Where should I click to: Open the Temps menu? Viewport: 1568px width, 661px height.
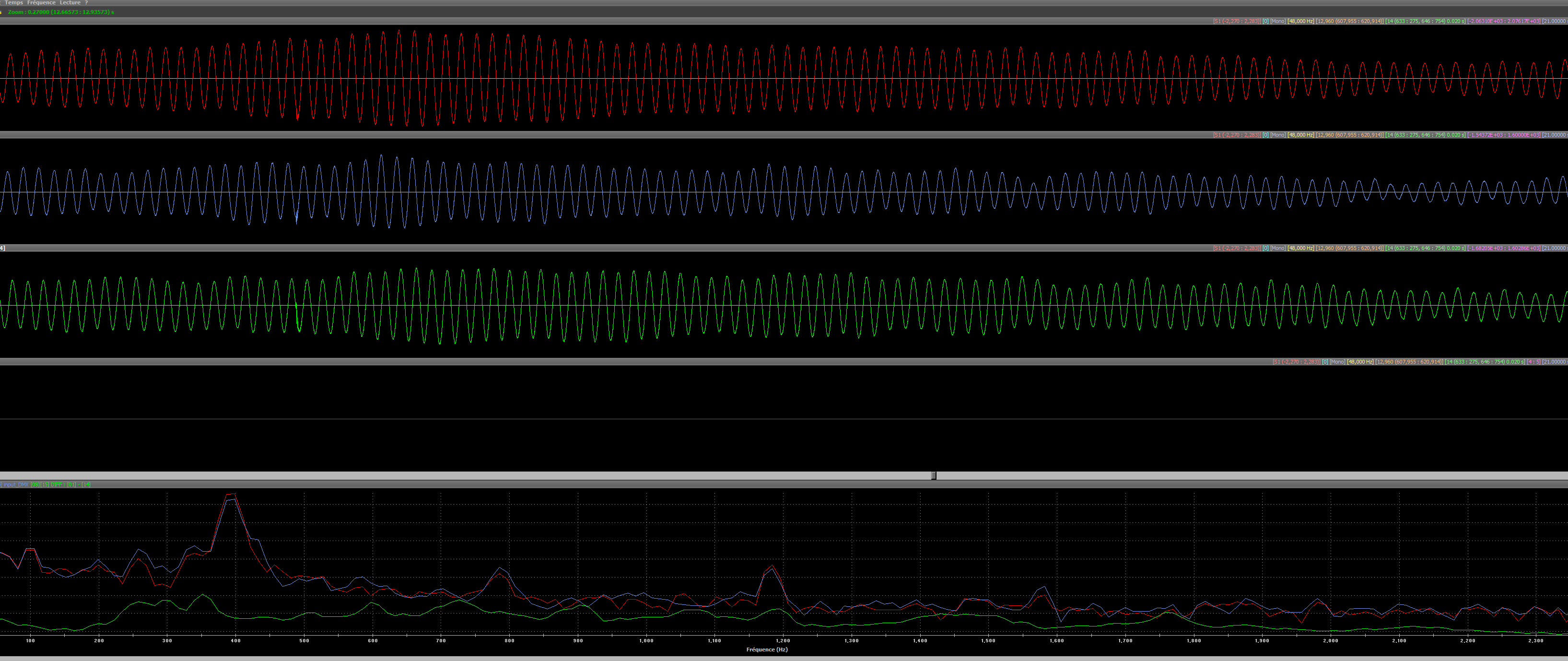(13, 2)
